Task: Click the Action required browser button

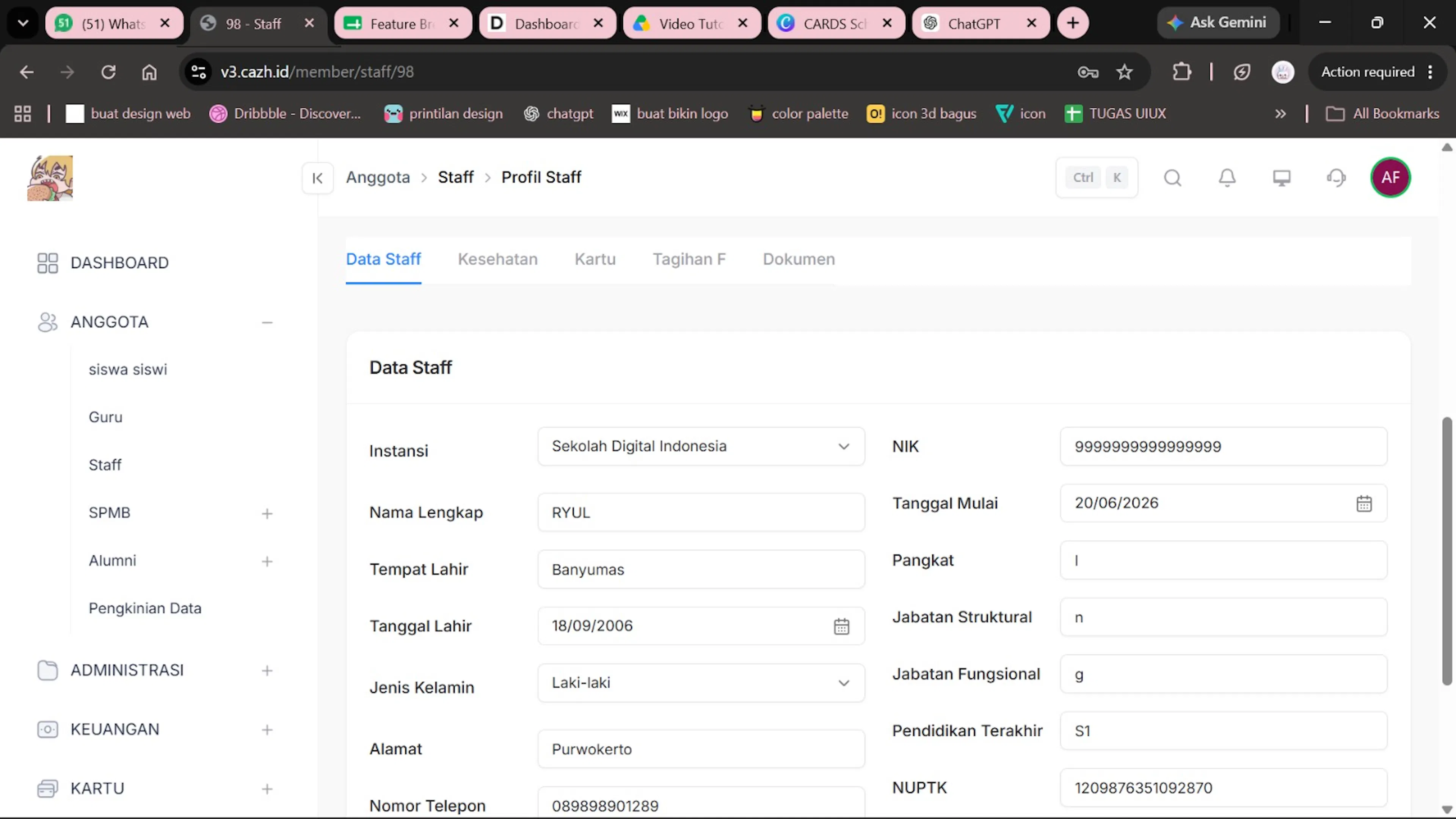Action: point(1377,72)
